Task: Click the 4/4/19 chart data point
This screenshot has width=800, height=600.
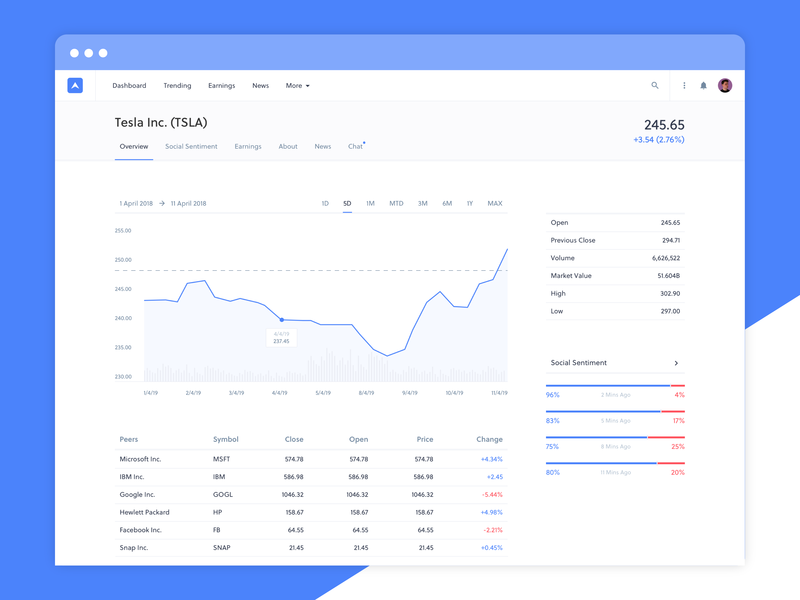Action: 282,320
